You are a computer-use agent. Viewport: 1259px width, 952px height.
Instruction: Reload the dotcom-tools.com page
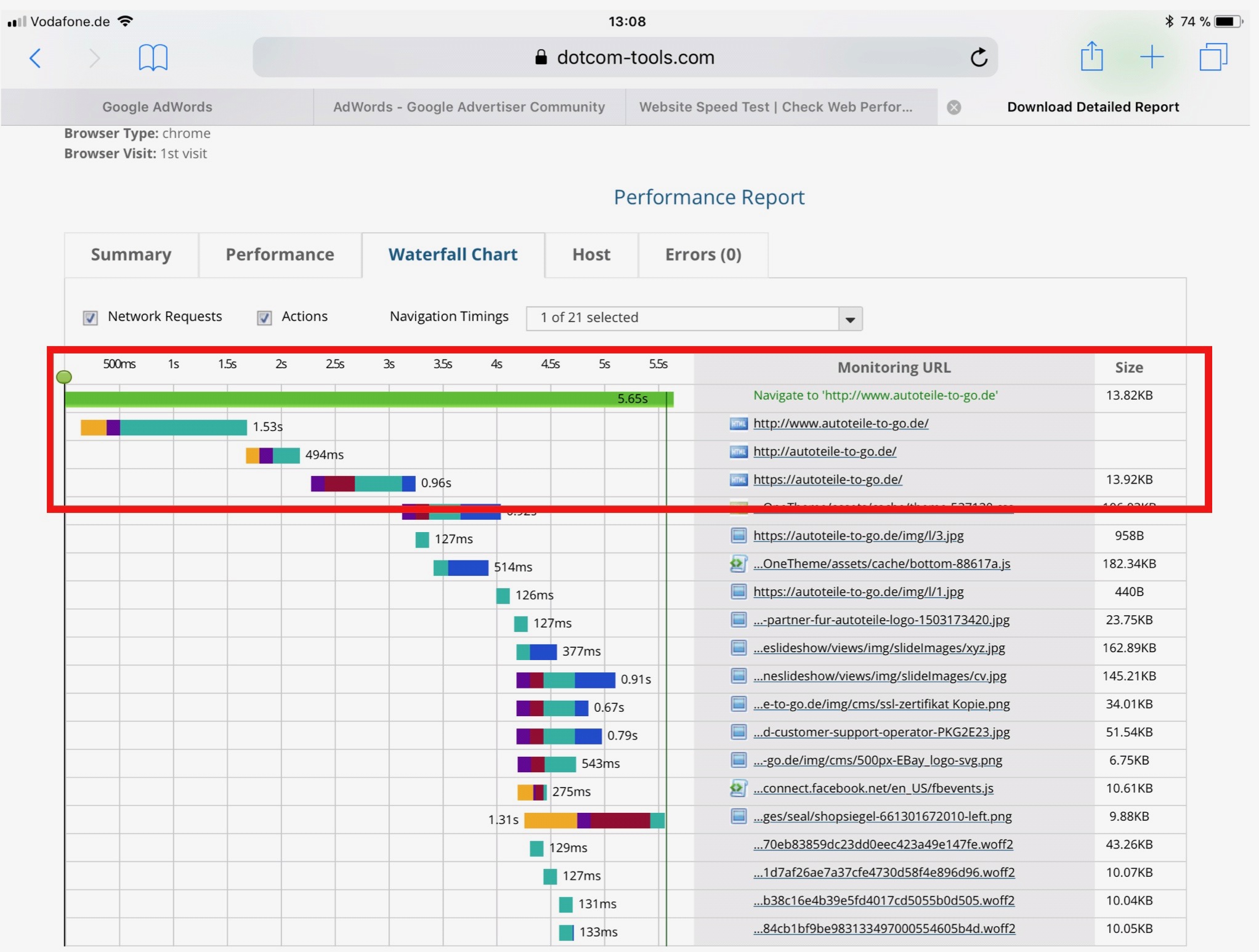point(979,57)
